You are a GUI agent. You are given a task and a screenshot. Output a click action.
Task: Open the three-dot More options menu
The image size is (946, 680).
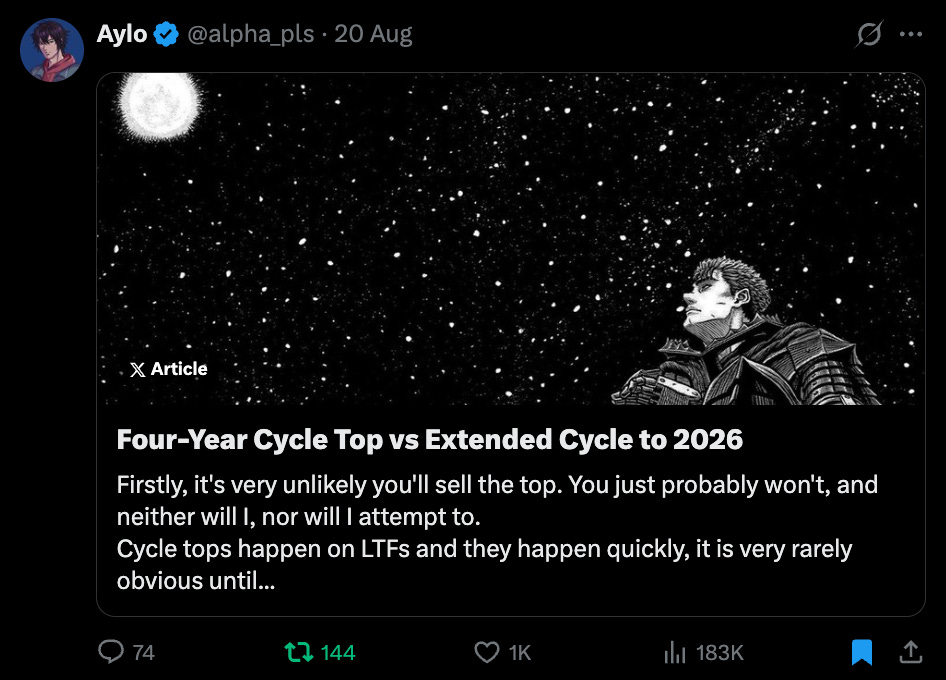pos(910,34)
